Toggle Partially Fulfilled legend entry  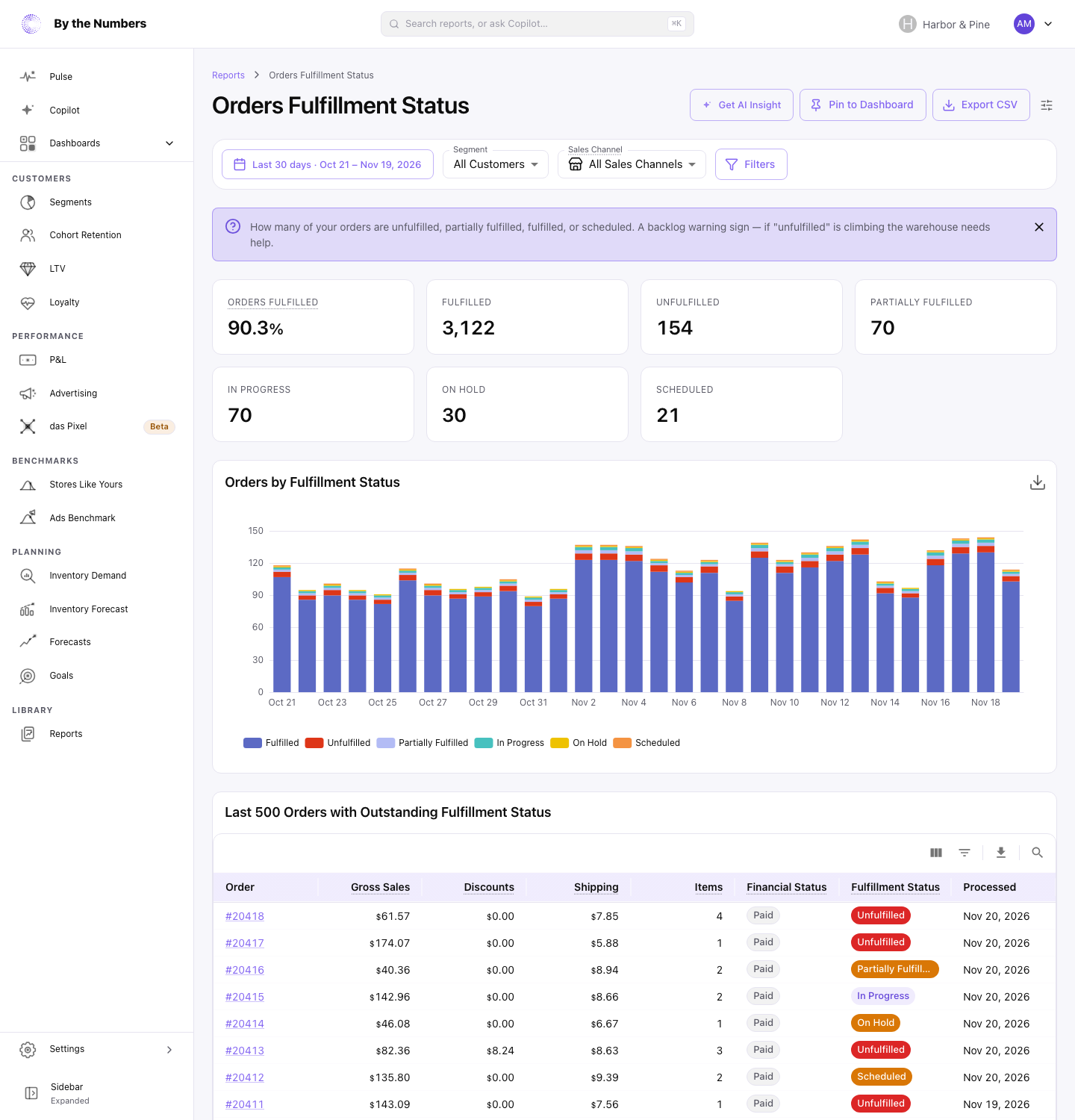point(423,743)
